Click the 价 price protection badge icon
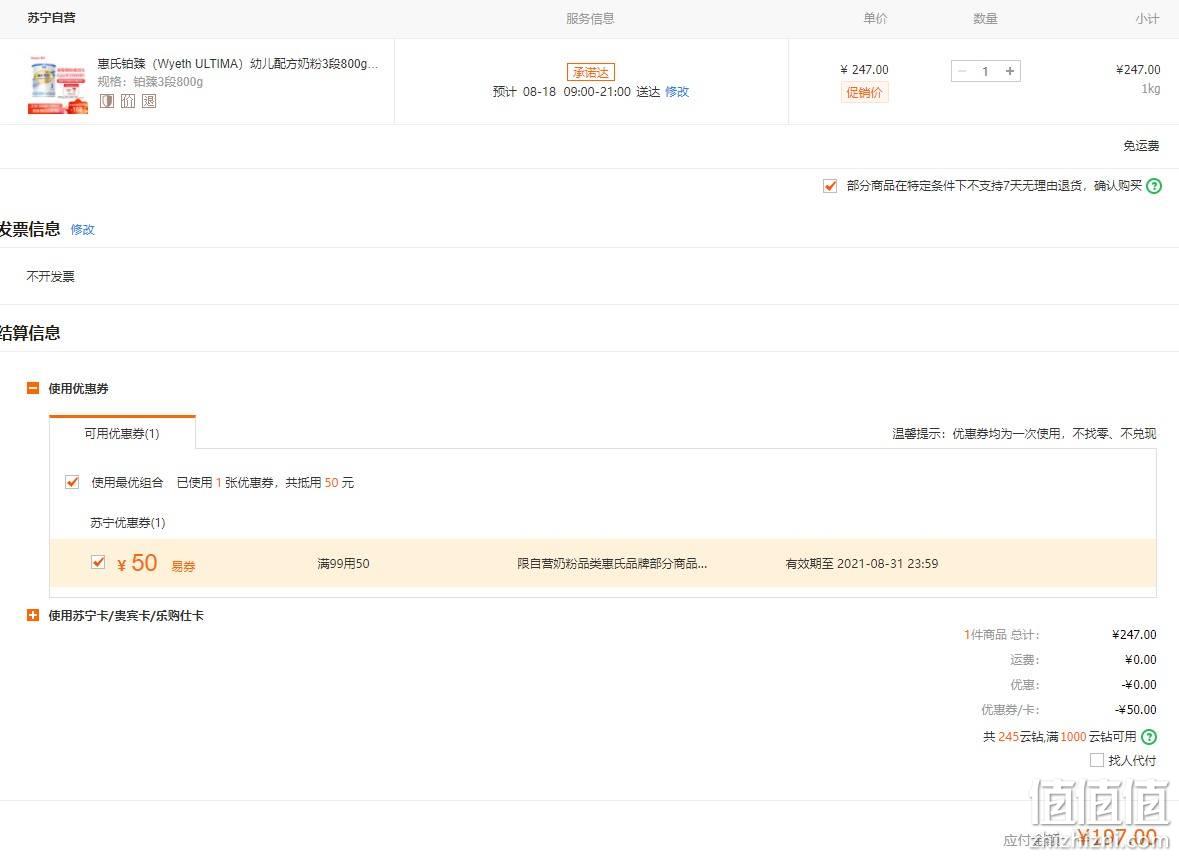The image size is (1179, 858). 128,101
